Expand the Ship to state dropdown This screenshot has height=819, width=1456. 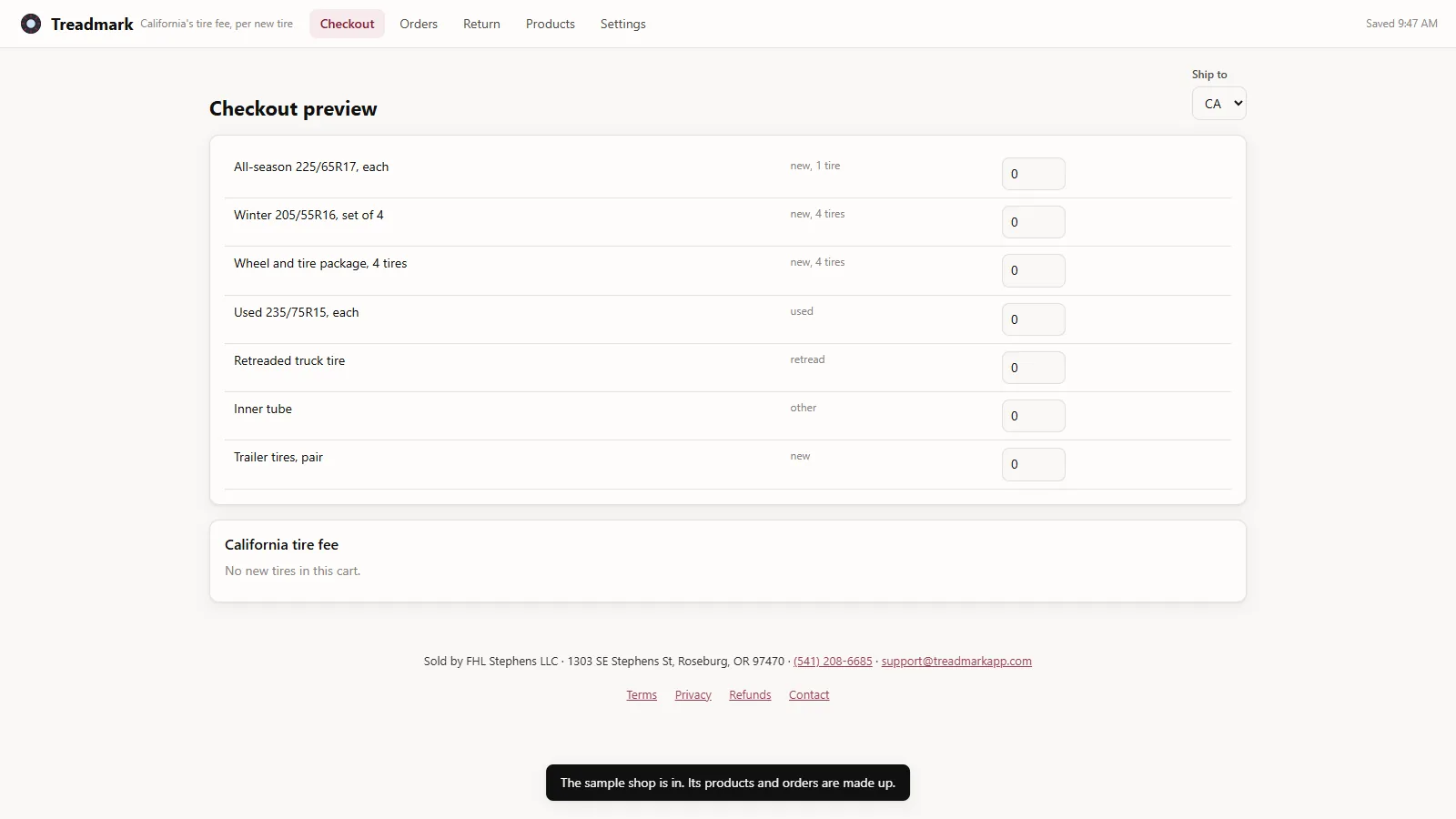pyautogui.click(x=1218, y=104)
